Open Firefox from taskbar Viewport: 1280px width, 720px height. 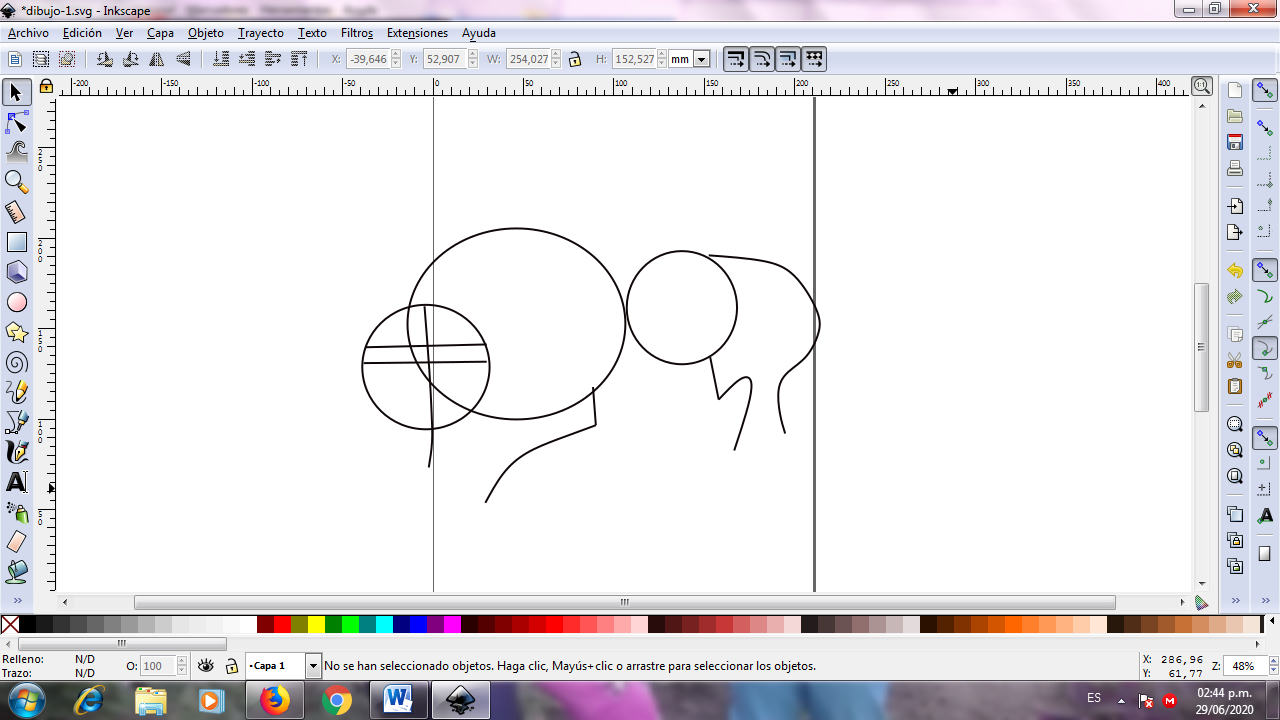tap(274, 700)
